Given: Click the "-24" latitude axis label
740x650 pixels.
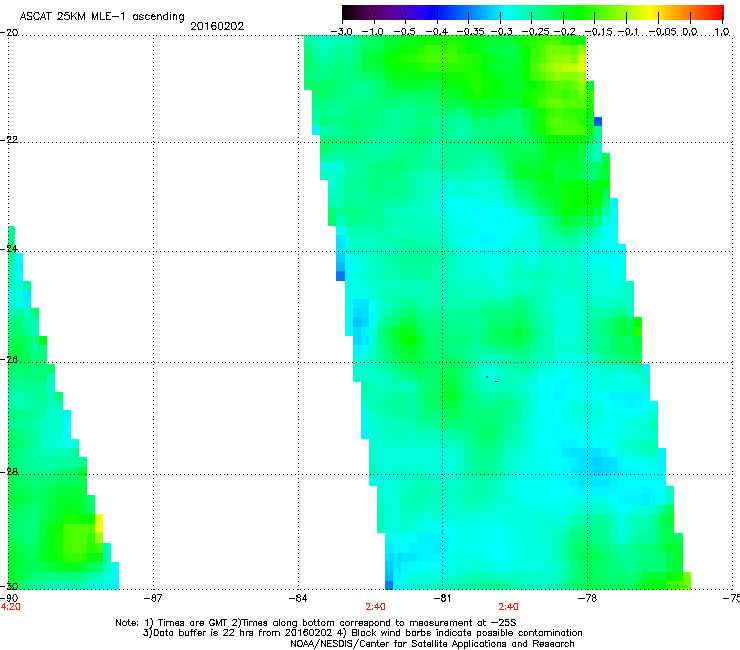Looking at the screenshot, I should [9, 248].
